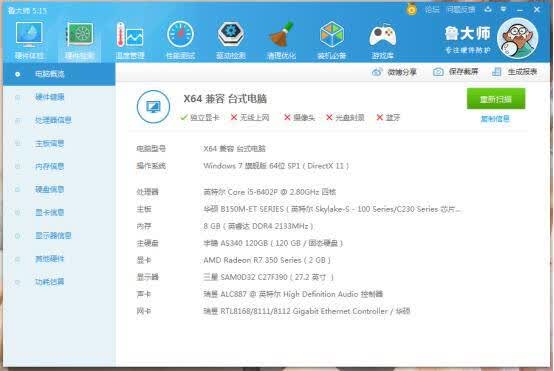Click 生成报表 generate report button
The width and height of the screenshot is (554, 371).
[x=515, y=72]
